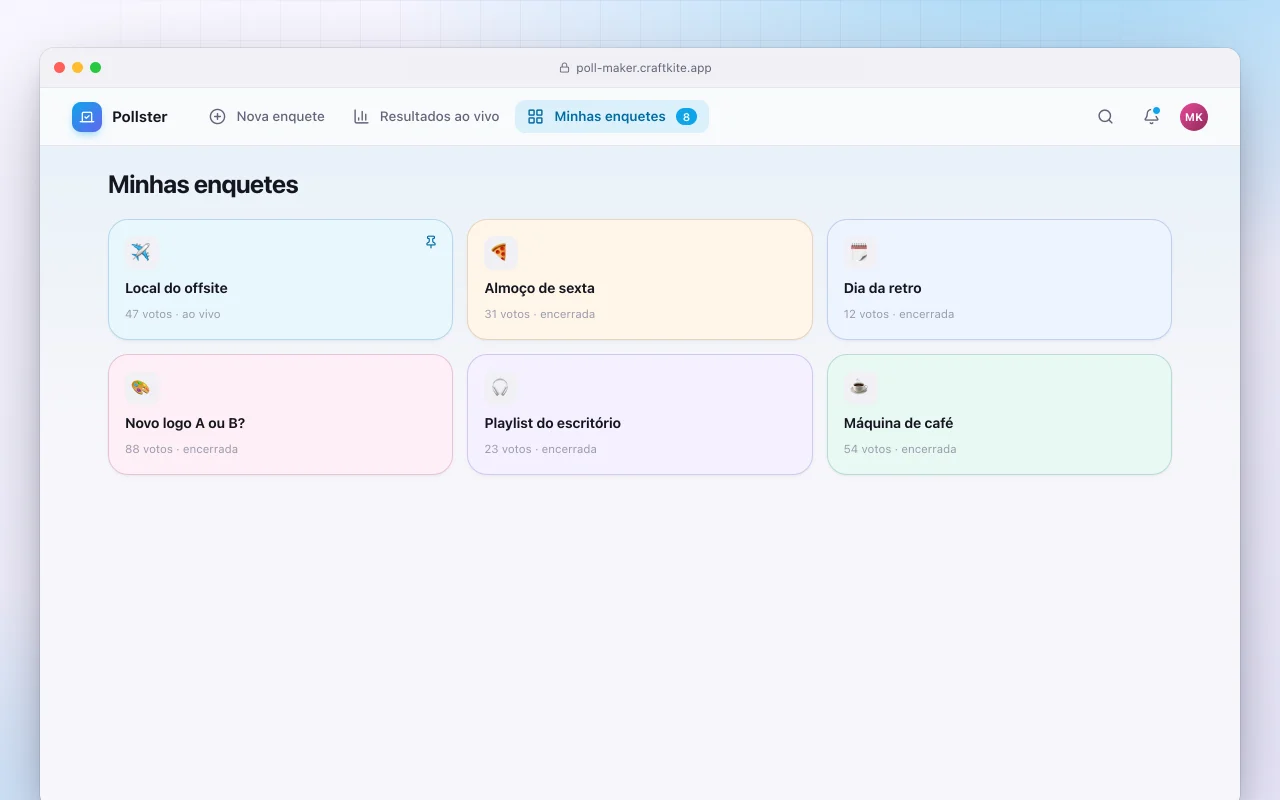Open the Local do offsite poll title

click(176, 288)
